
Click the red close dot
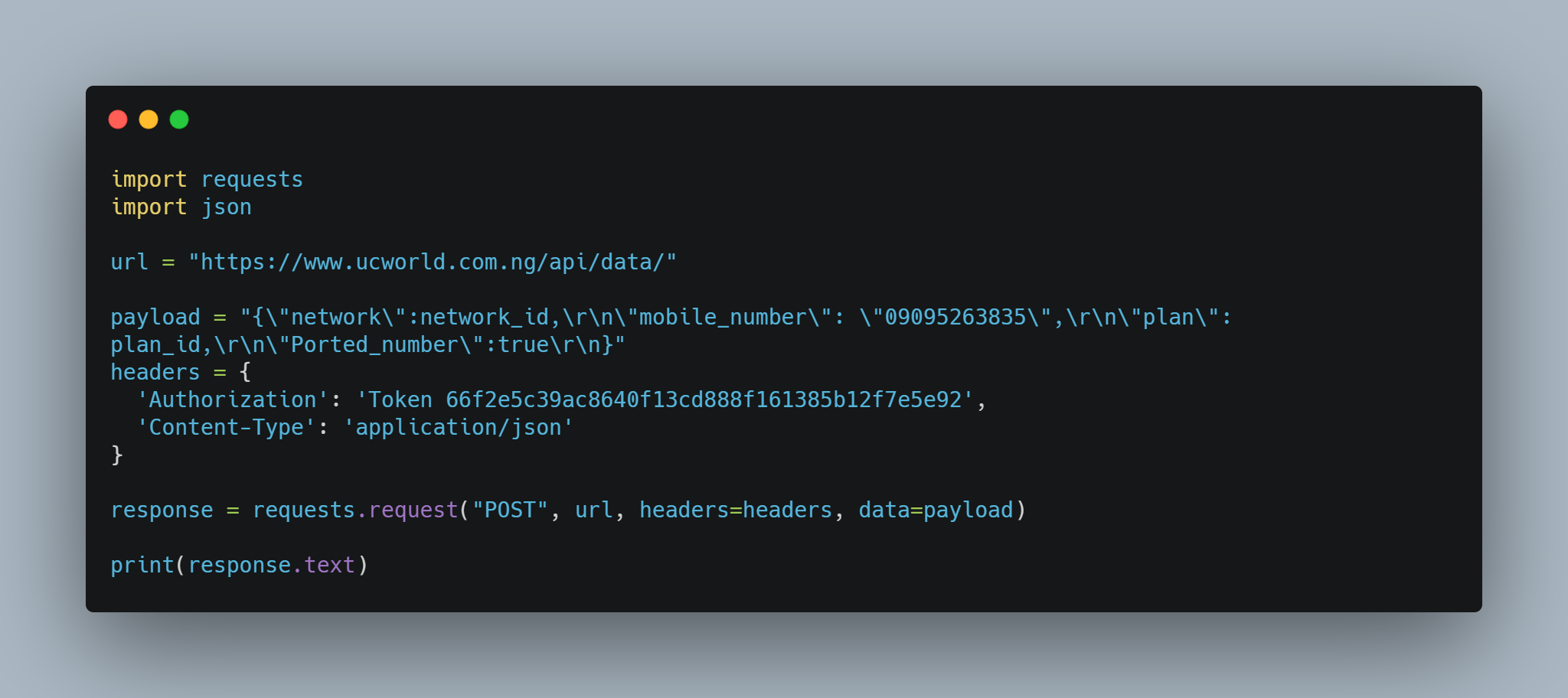click(118, 119)
